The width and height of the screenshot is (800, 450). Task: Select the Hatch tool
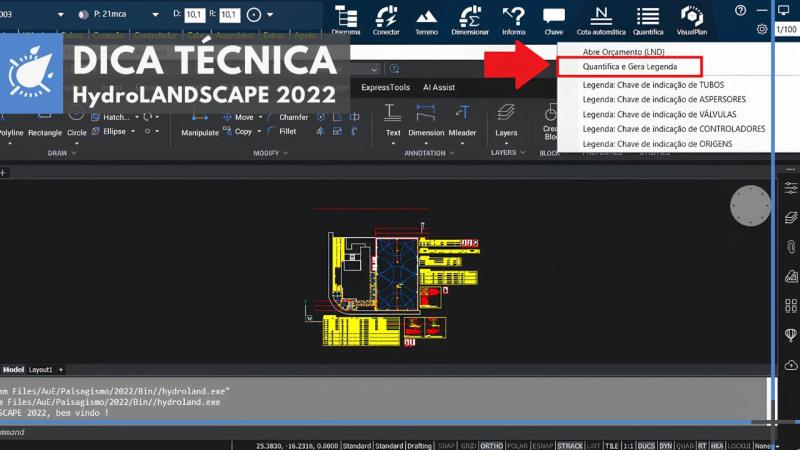pos(111,117)
